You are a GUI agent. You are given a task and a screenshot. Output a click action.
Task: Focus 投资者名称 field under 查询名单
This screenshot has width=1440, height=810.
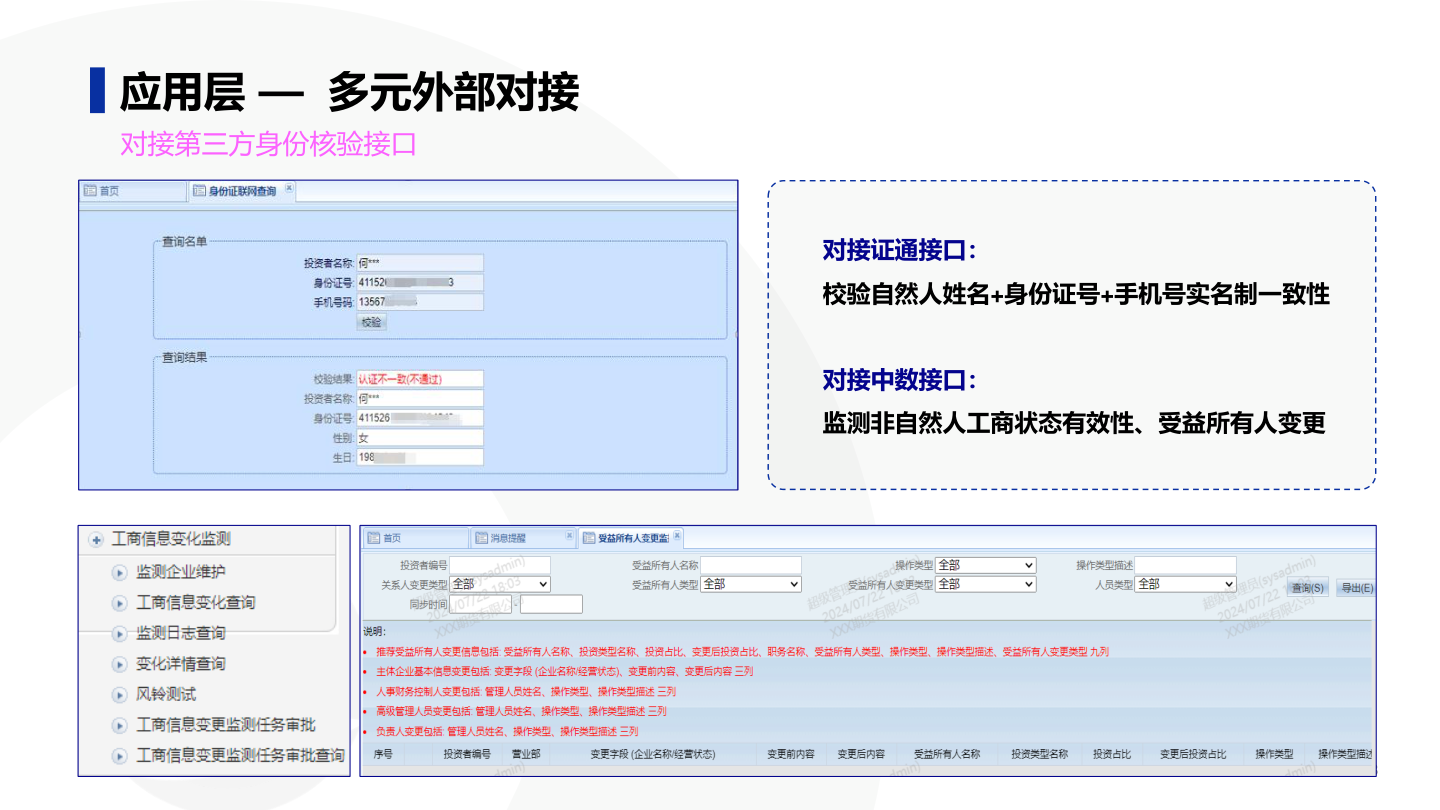[x=420, y=263]
